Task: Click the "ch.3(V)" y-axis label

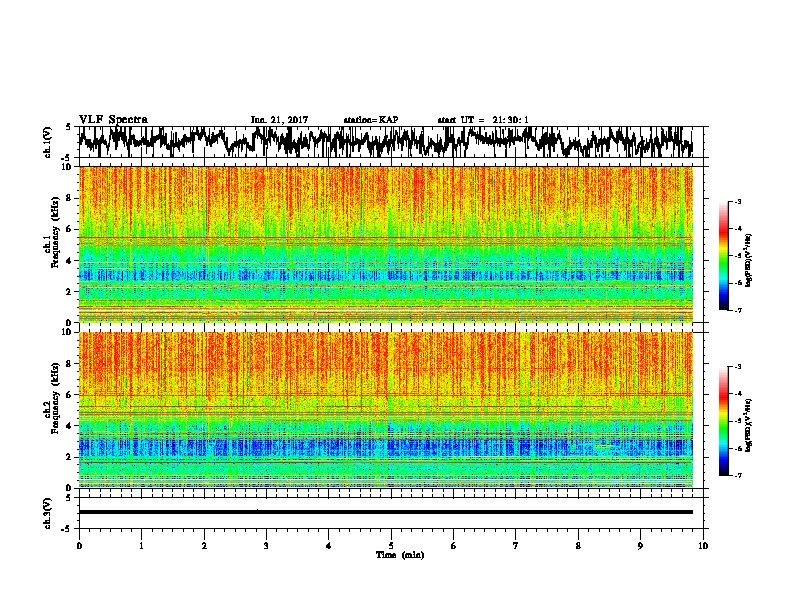Action: pyautogui.click(x=48, y=513)
